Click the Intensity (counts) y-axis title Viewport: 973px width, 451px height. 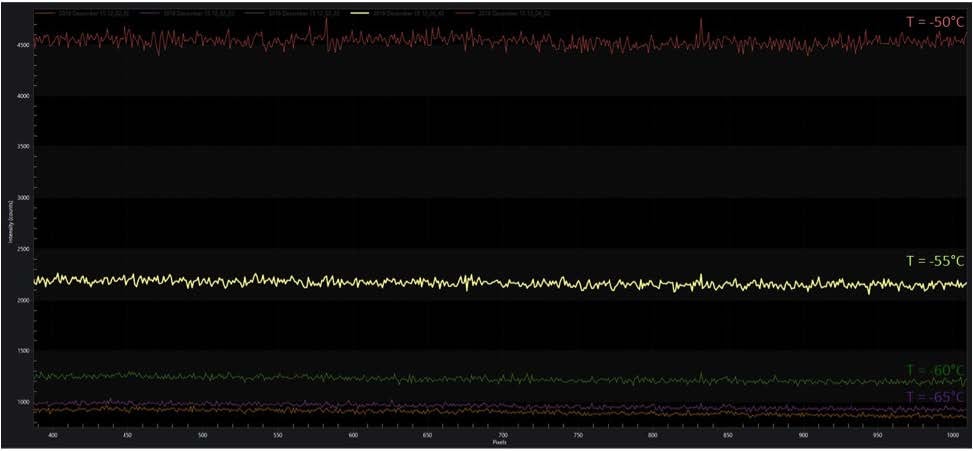pos(11,223)
